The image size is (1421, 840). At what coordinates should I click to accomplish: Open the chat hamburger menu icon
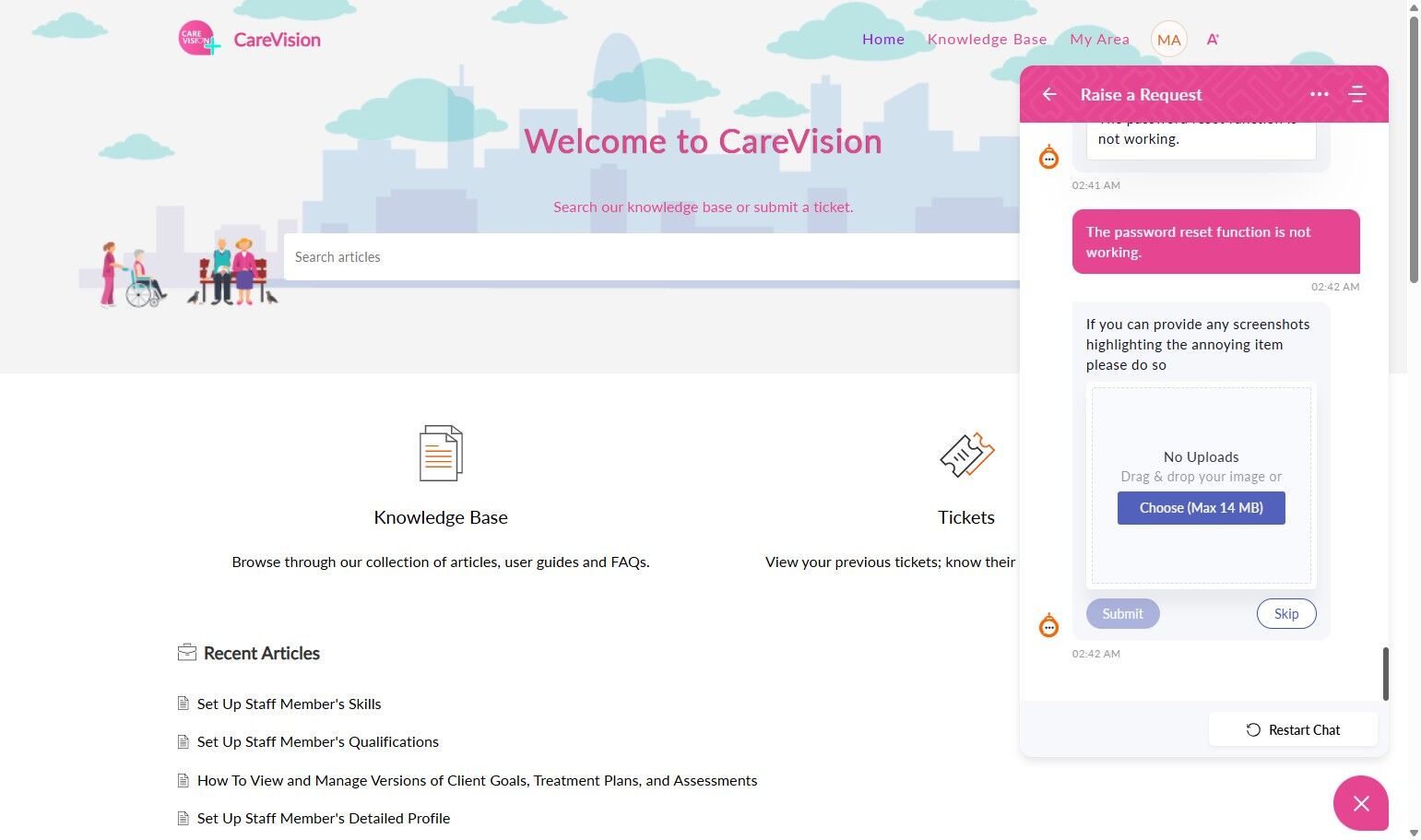click(1356, 94)
